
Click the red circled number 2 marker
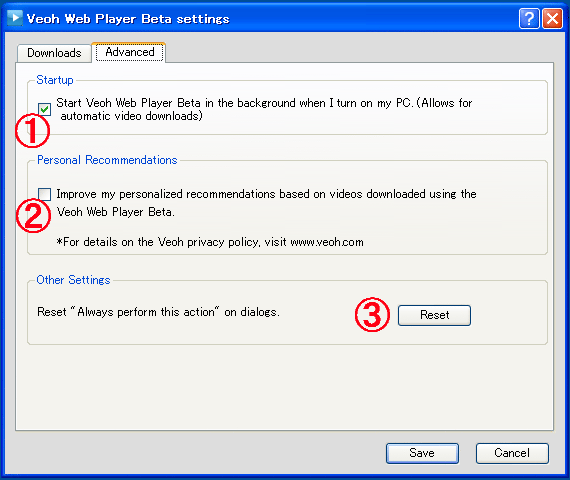coord(33,215)
